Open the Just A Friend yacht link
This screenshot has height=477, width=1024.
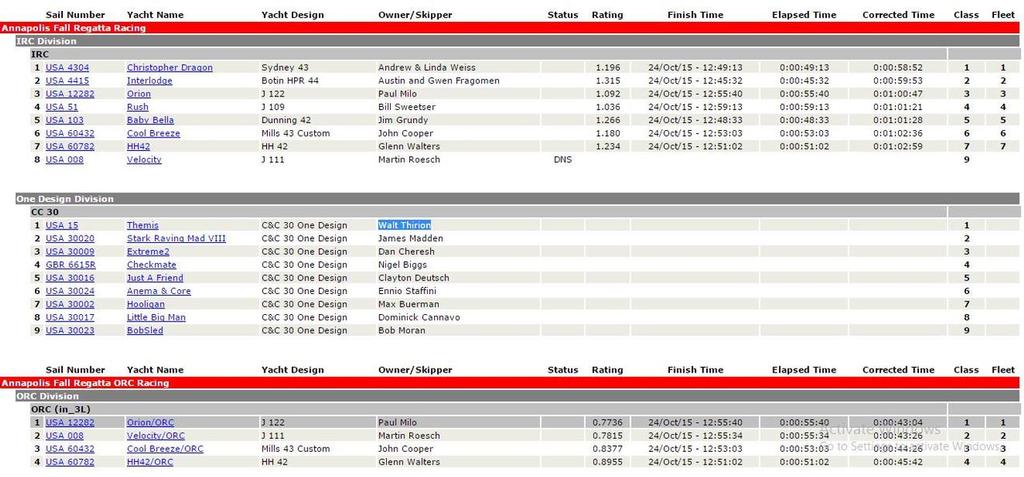coord(155,278)
